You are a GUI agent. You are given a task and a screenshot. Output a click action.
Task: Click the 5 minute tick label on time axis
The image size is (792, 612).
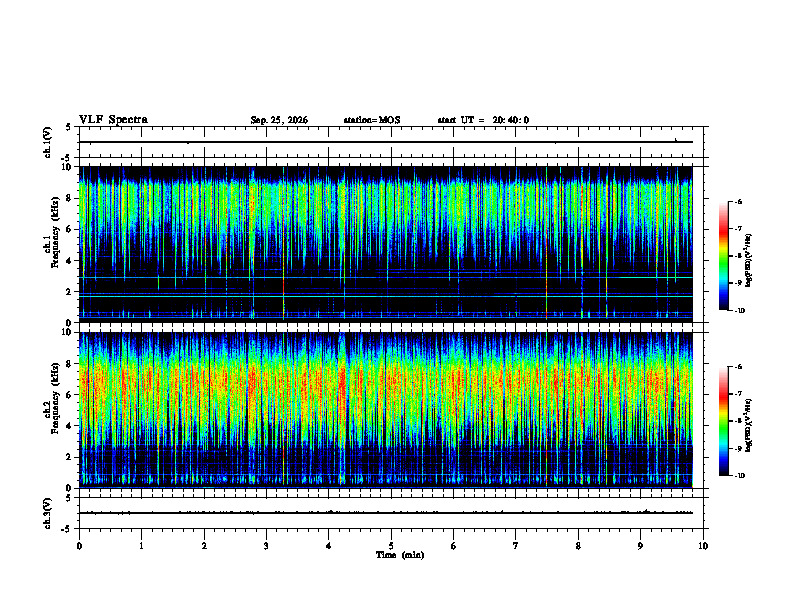coord(391,546)
